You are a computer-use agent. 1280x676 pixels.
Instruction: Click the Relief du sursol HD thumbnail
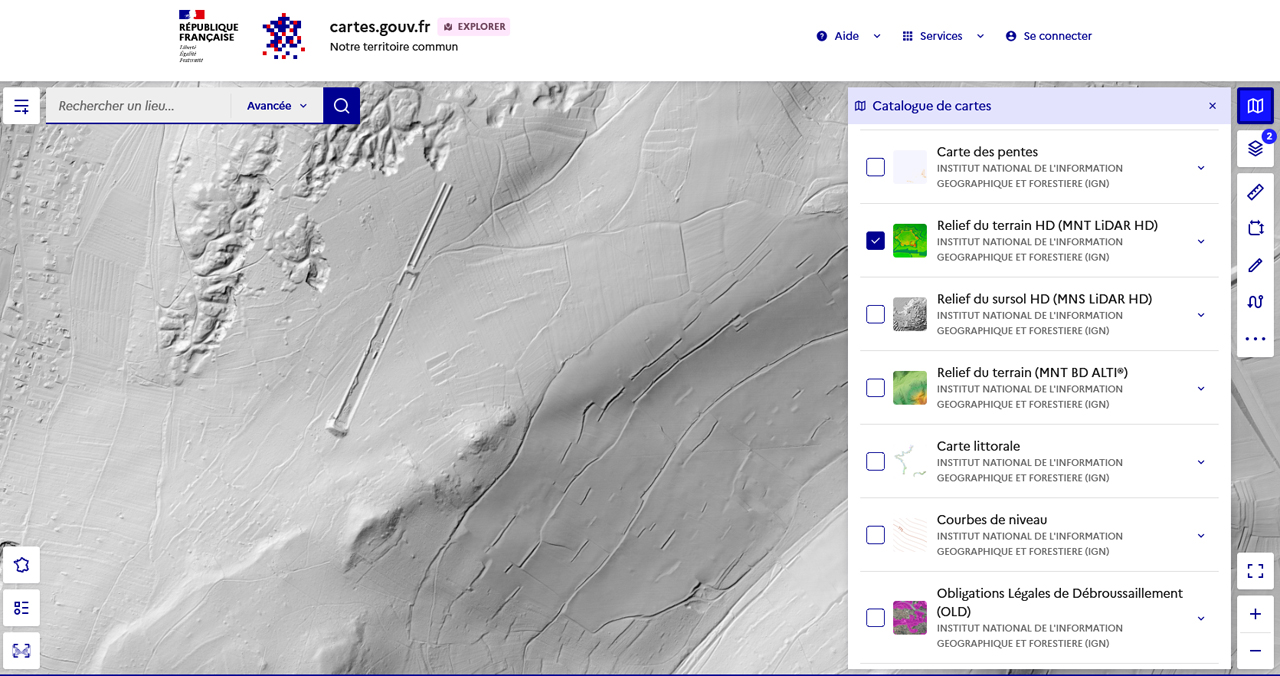[x=910, y=314]
